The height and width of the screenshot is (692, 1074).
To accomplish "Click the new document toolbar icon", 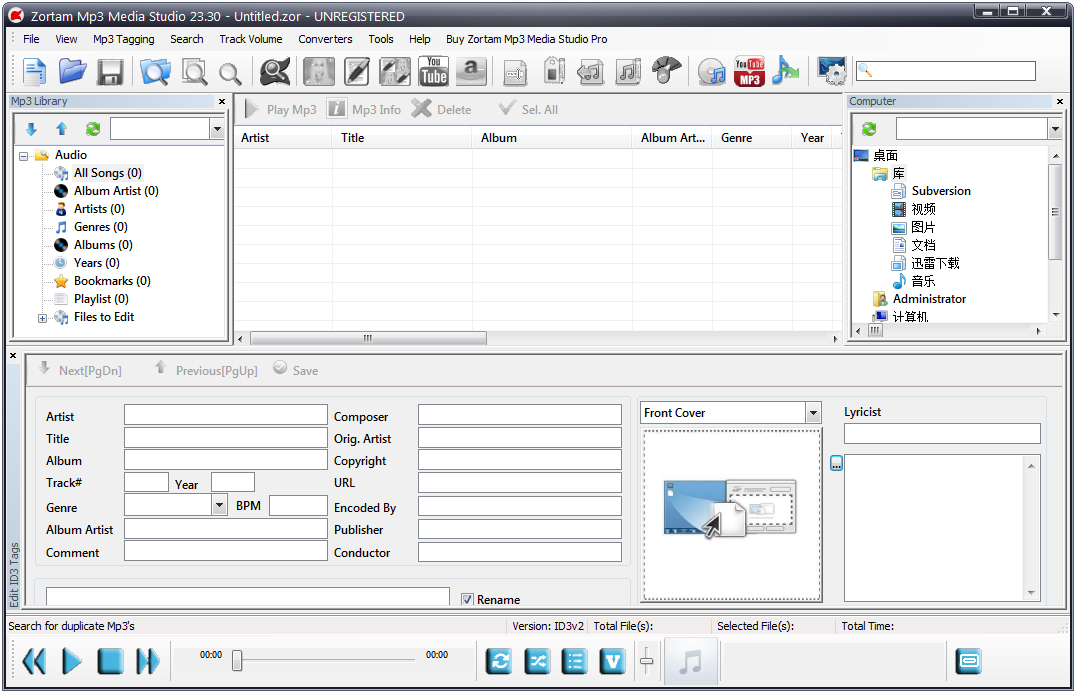I will pyautogui.click(x=34, y=71).
